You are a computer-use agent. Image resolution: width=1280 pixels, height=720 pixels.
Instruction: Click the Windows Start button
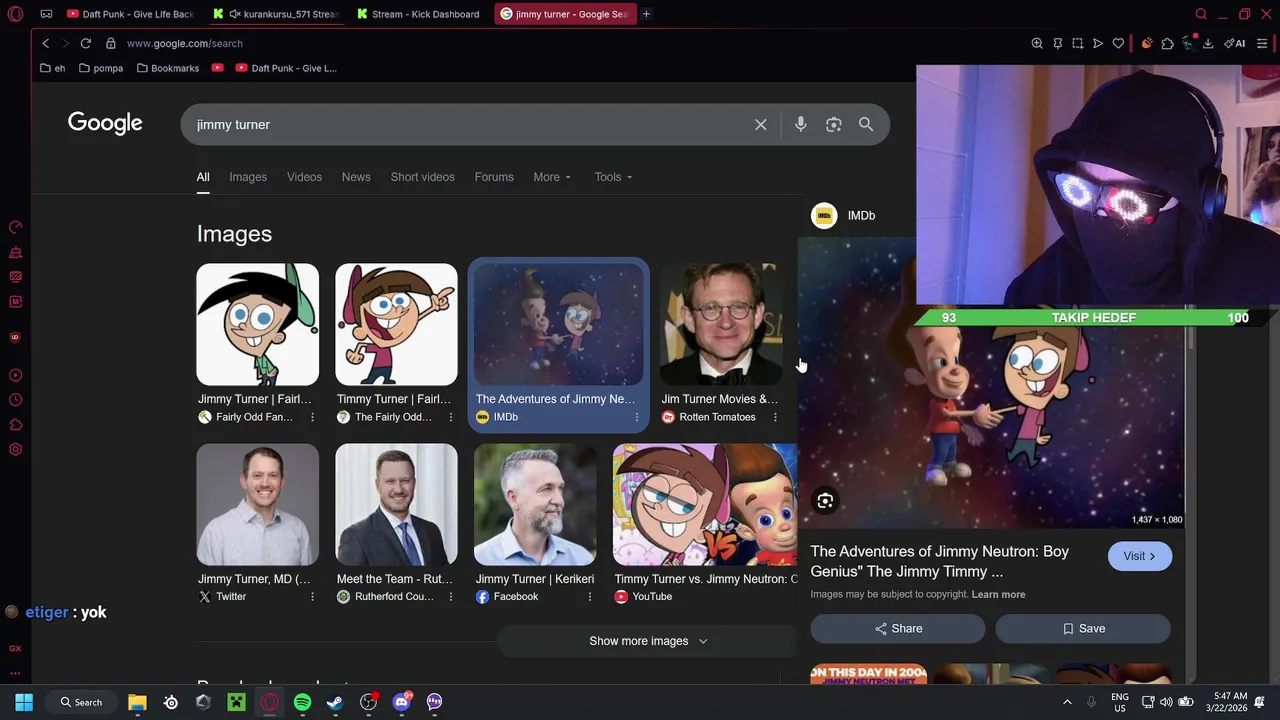pos(24,702)
